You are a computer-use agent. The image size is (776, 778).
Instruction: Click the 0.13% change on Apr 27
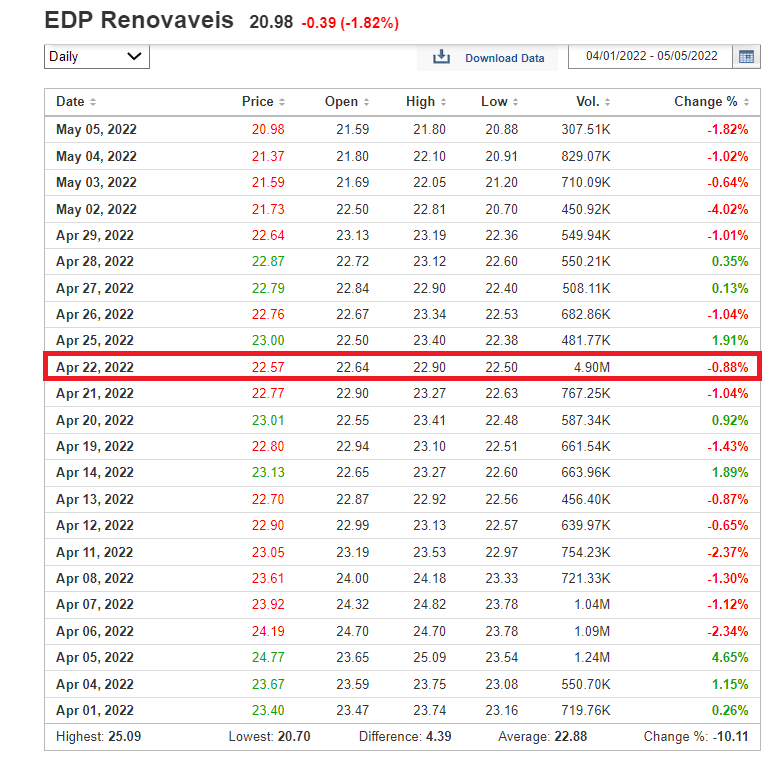(730, 288)
